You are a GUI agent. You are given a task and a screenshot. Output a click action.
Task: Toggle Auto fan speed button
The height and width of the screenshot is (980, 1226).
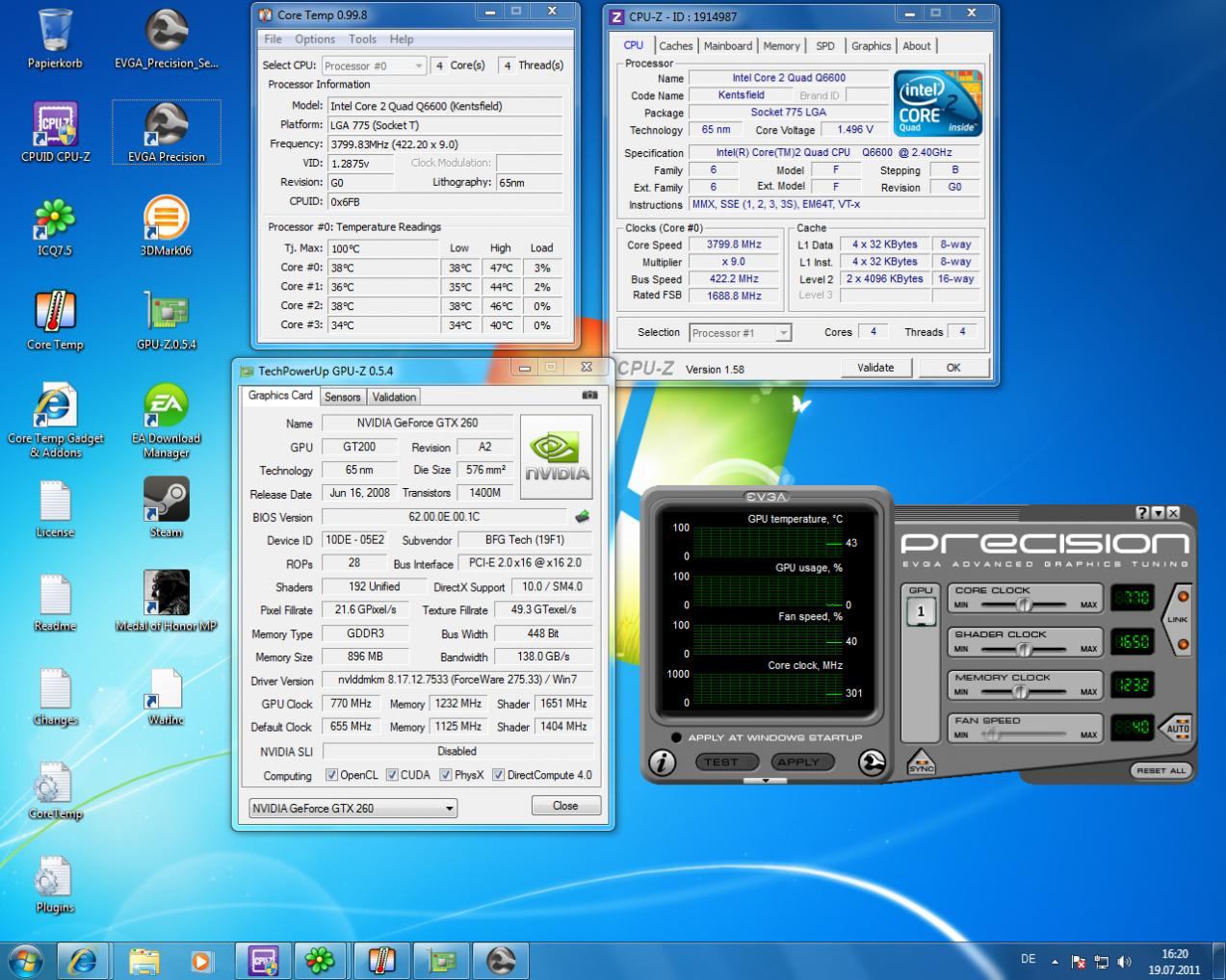1177,728
